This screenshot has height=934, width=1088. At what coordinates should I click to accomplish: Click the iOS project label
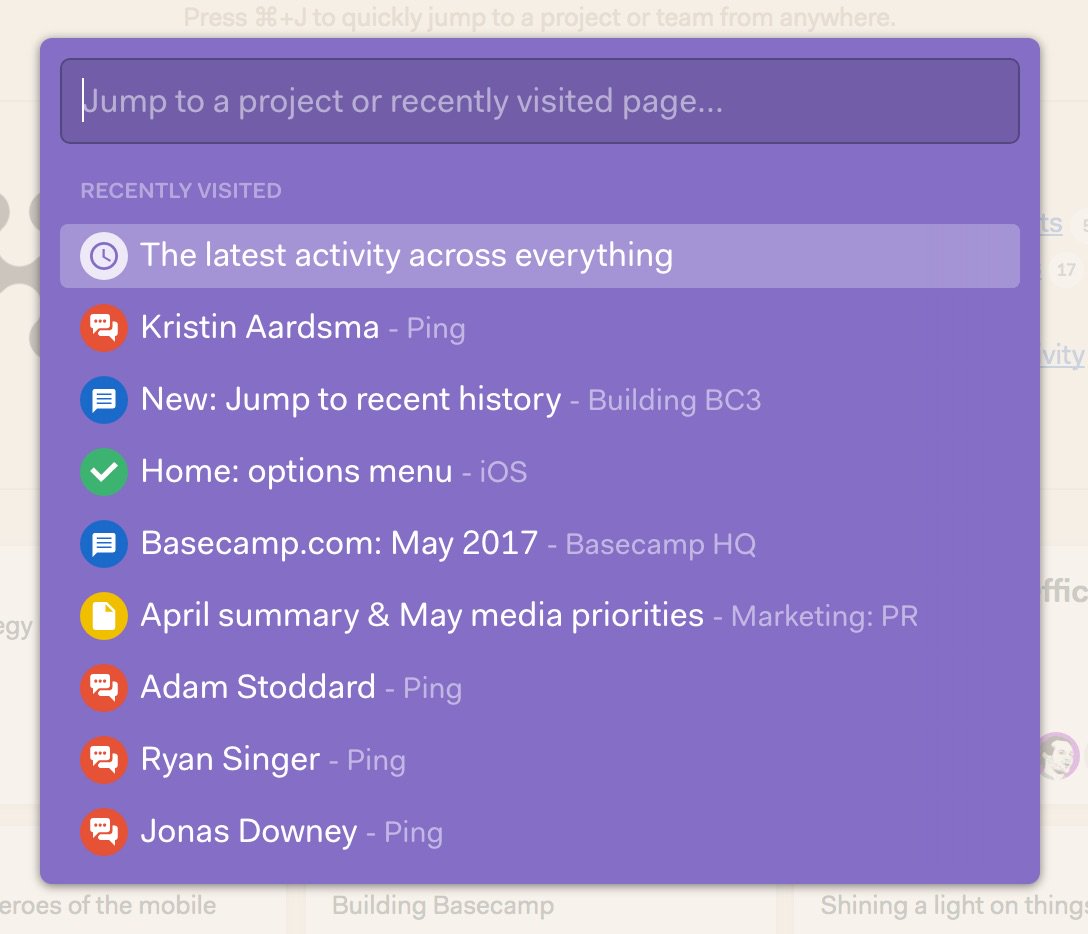coord(503,473)
